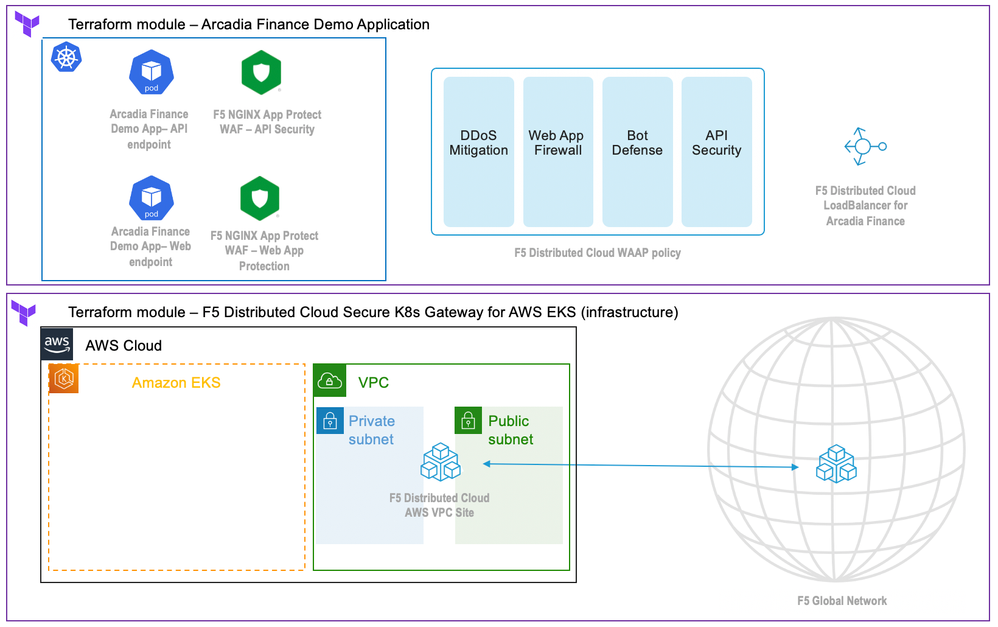The image size is (998, 627).
Task: Click the 'F5 Distributed Cloud AWS VPC Site' label
Action: pyautogui.click(x=439, y=505)
